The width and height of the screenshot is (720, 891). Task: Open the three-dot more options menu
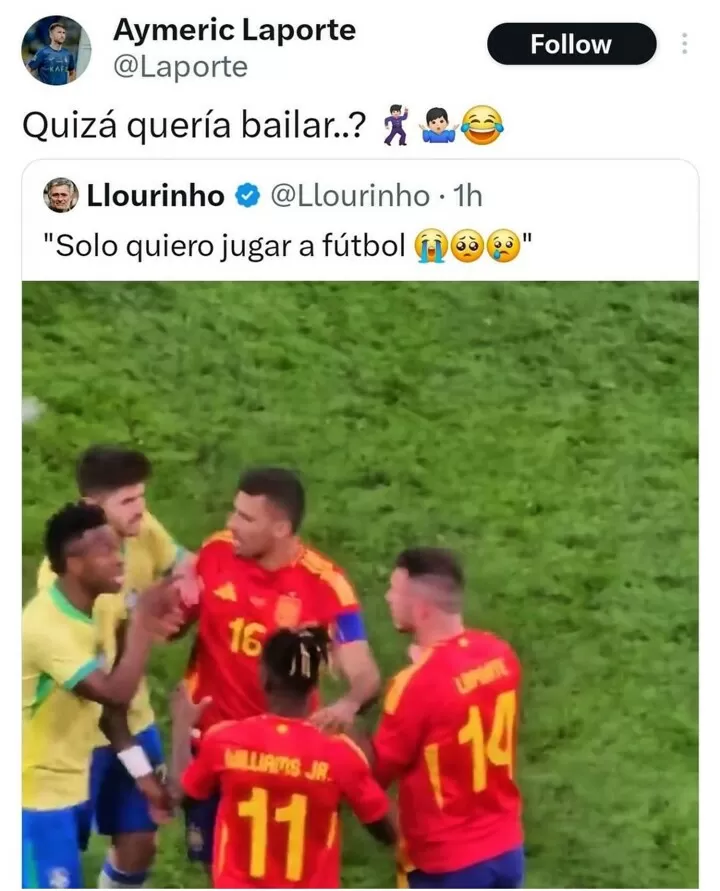[x=684, y=44]
